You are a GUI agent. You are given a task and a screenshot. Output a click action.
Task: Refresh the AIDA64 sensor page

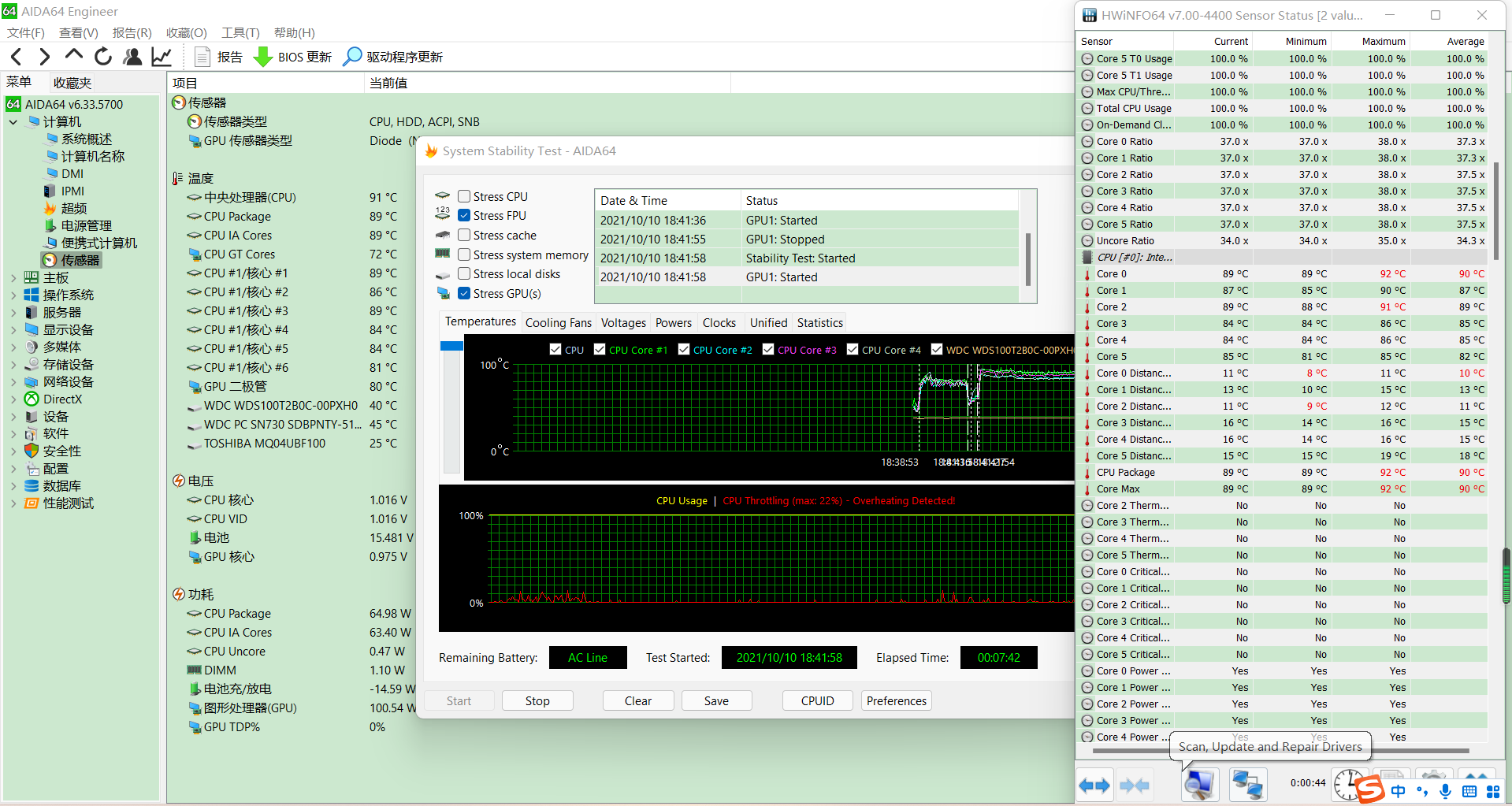[103, 57]
